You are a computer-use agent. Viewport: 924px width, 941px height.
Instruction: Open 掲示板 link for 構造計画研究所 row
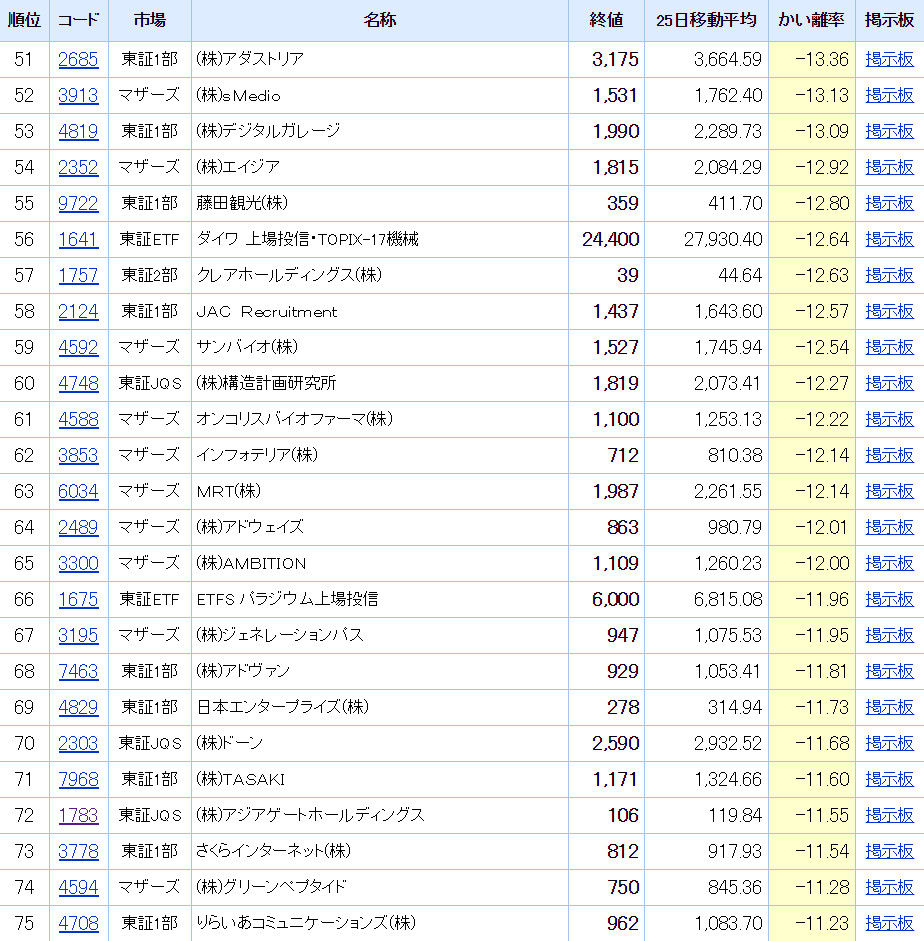[889, 383]
